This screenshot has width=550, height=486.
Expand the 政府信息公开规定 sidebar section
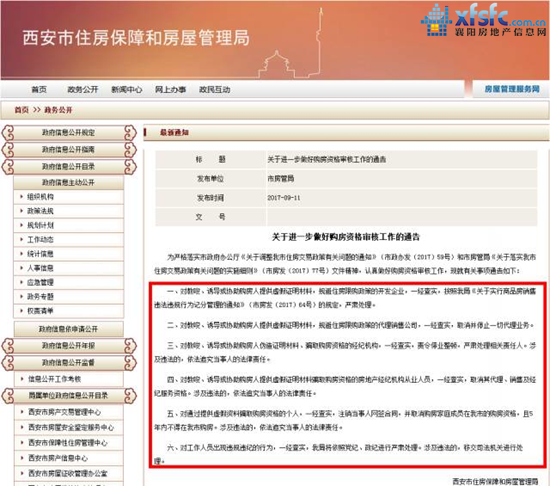click(x=69, y=133)
